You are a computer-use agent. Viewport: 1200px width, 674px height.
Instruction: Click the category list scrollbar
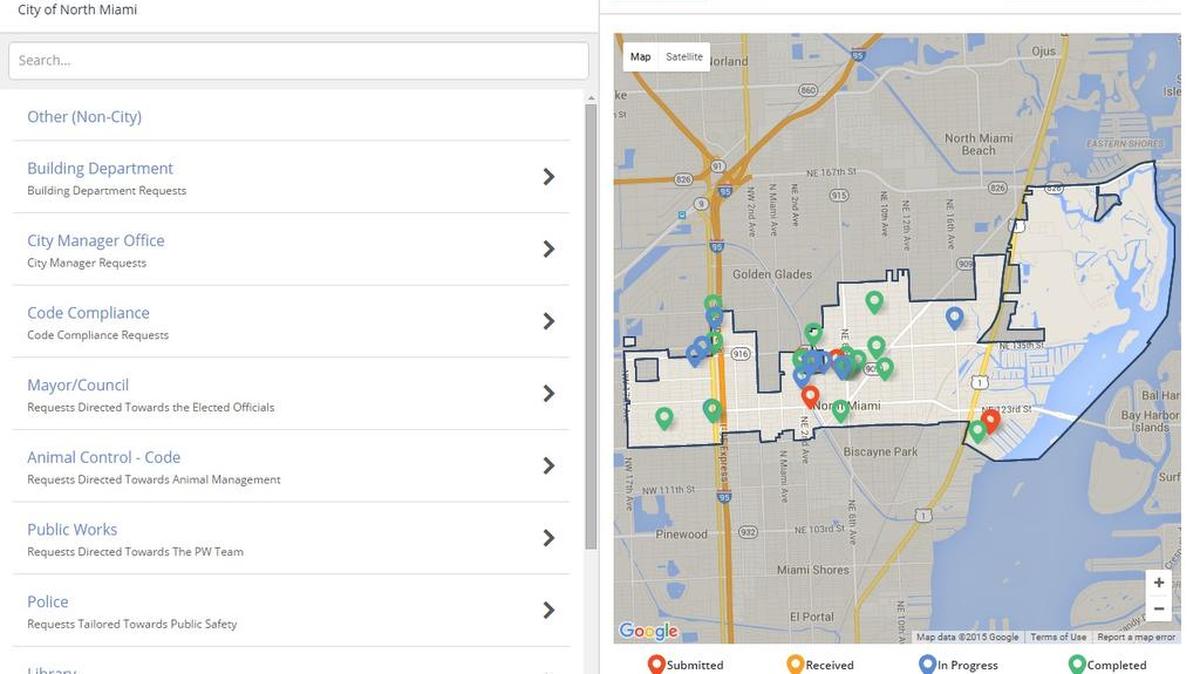(x=590, y=327)
